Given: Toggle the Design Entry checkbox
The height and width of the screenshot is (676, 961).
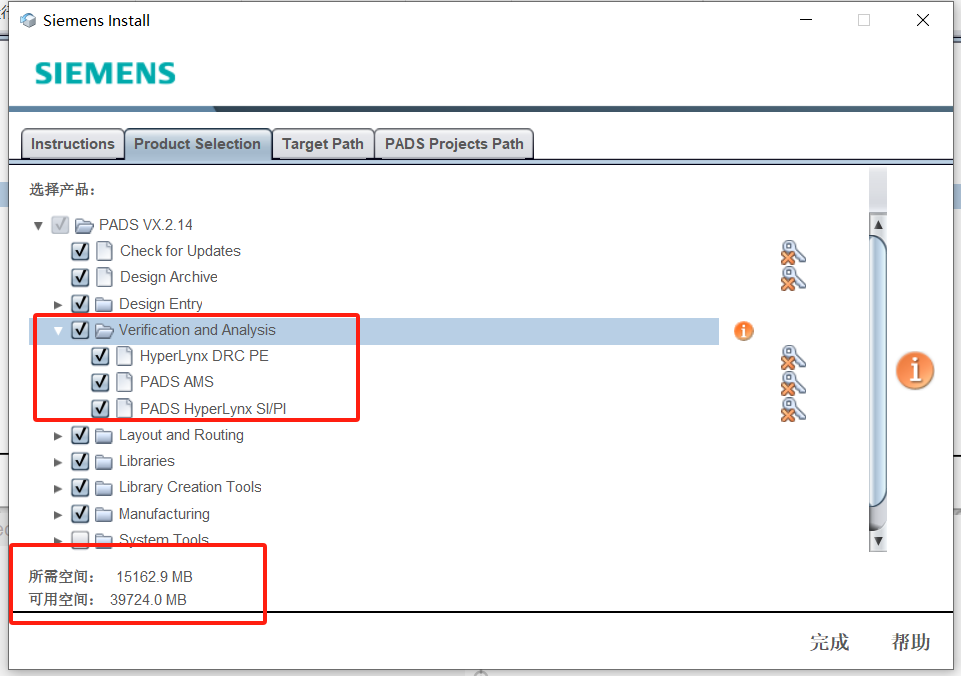Looking at the screenshot, I should [80, 303].
